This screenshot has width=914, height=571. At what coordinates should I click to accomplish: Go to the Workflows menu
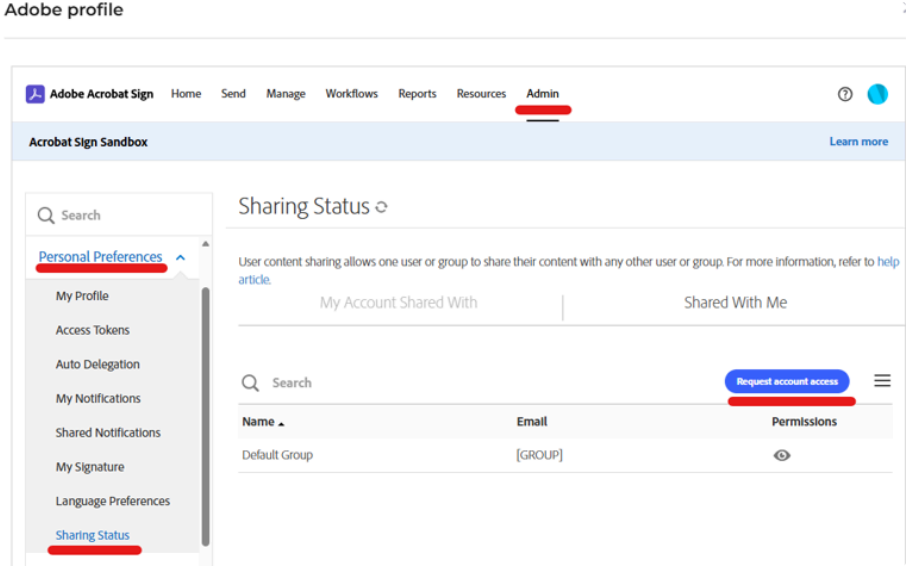click(351, 94)
